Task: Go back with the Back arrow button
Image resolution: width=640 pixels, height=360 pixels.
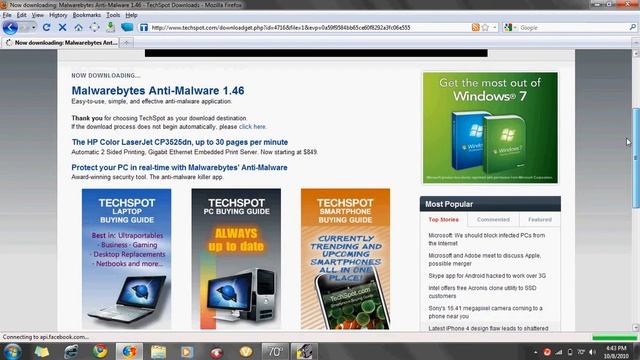Action: pyautogui.click(x=10, y=27)
